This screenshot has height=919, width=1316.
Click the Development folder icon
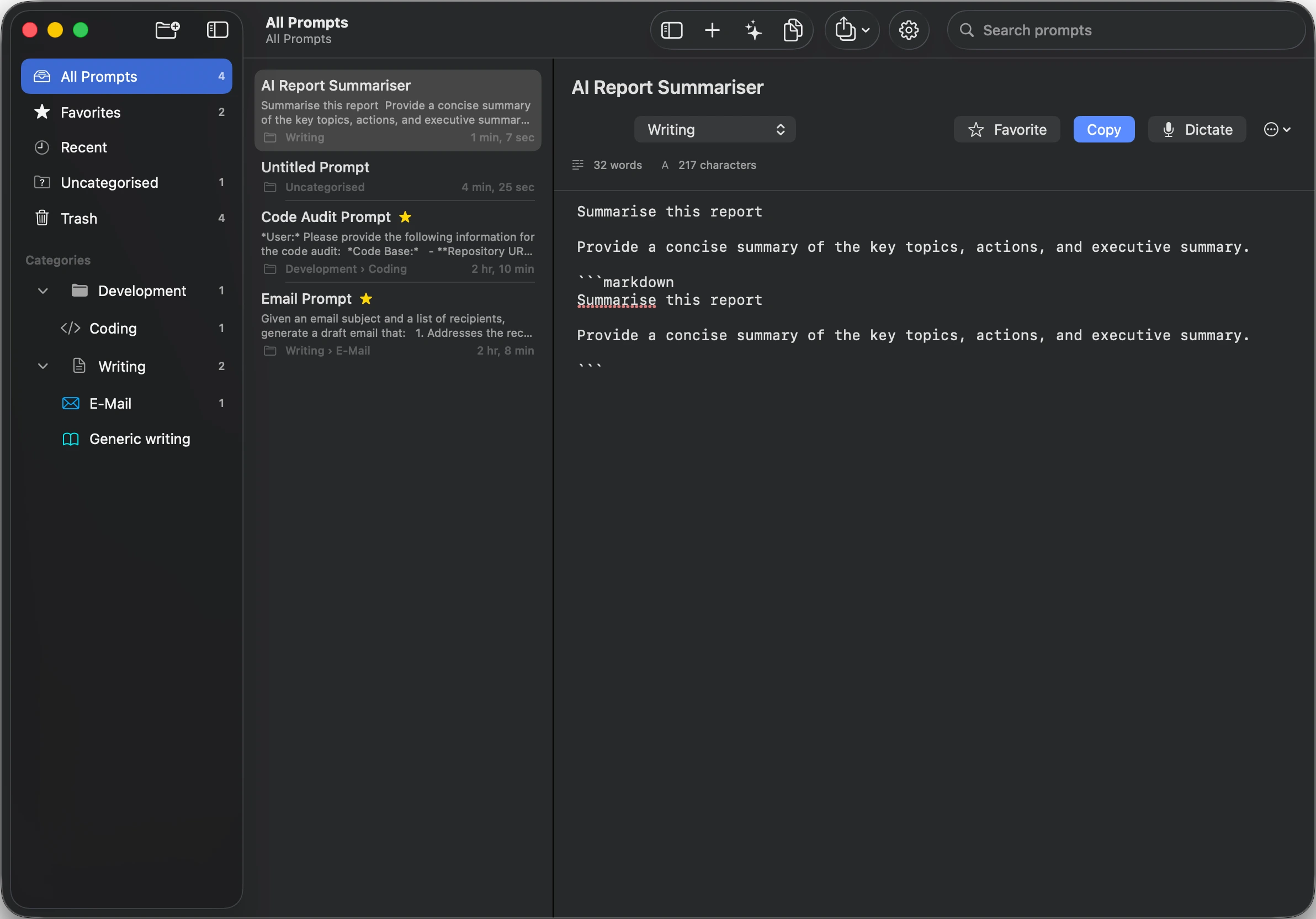click(x=79, y=291)
